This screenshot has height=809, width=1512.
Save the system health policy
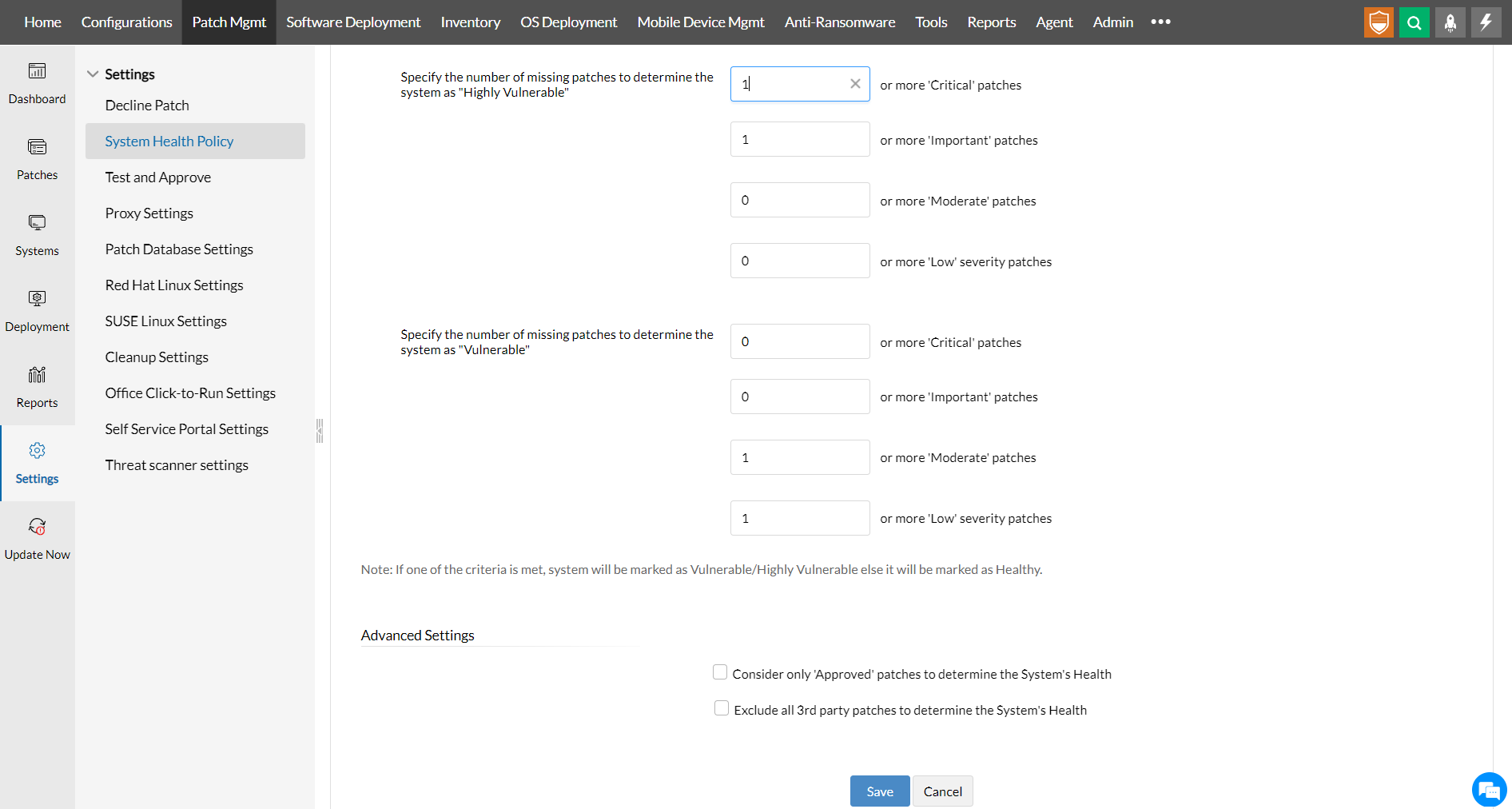[880, 791]
